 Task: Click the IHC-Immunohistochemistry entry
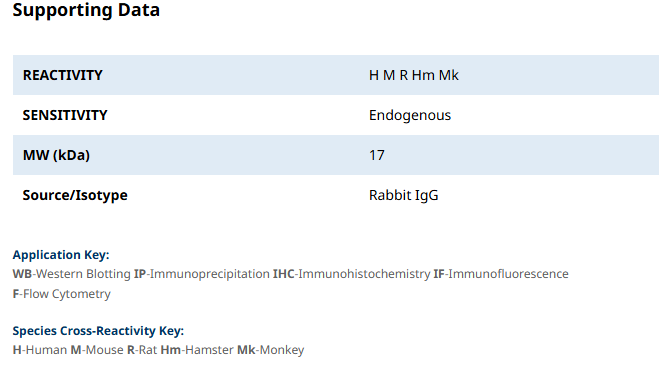(x=351, y=274)
